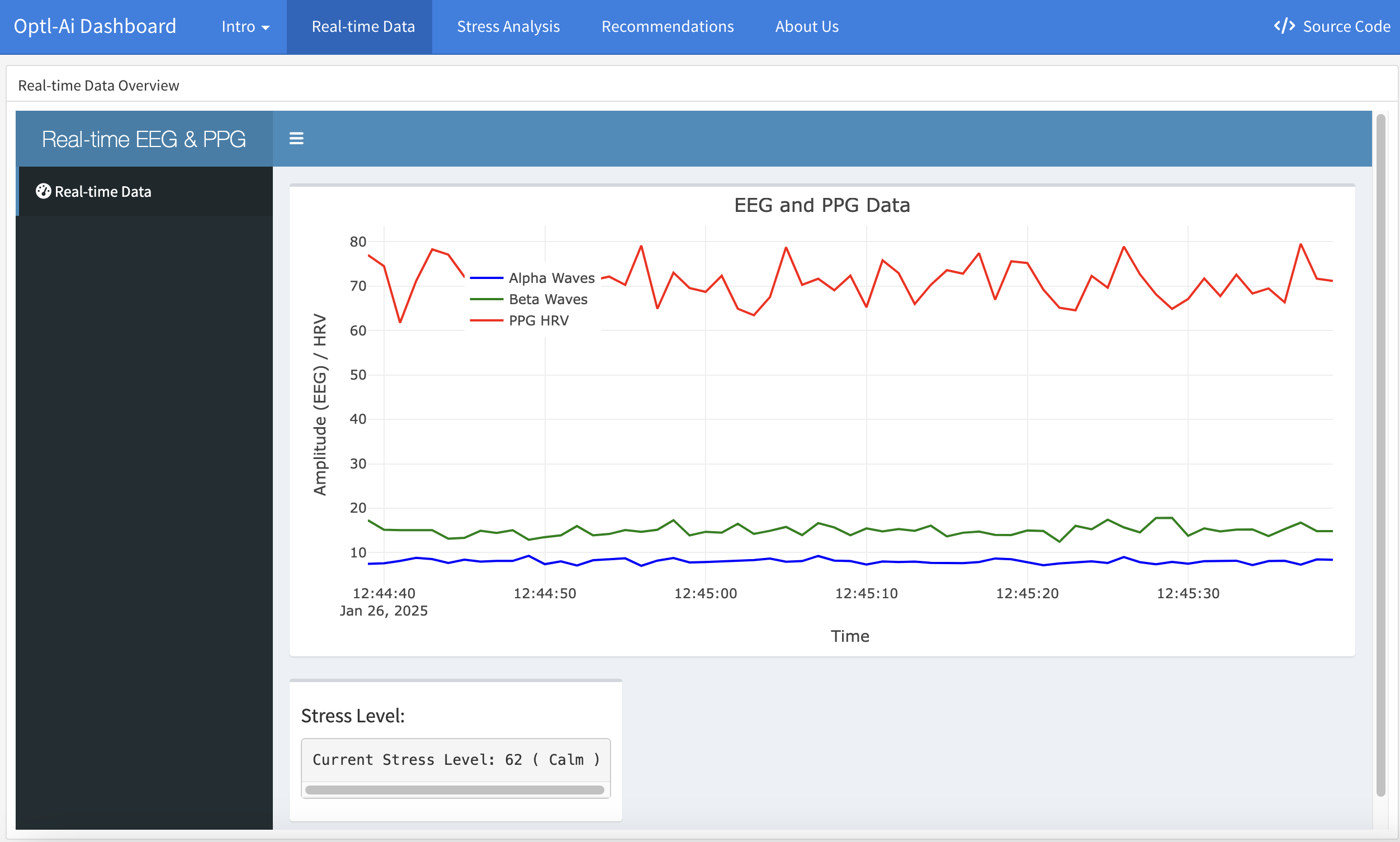The image size is (1400, 842).
Task: Click the Optl-Ai Dashboard brand link
Action: click(x=94, y=27)
